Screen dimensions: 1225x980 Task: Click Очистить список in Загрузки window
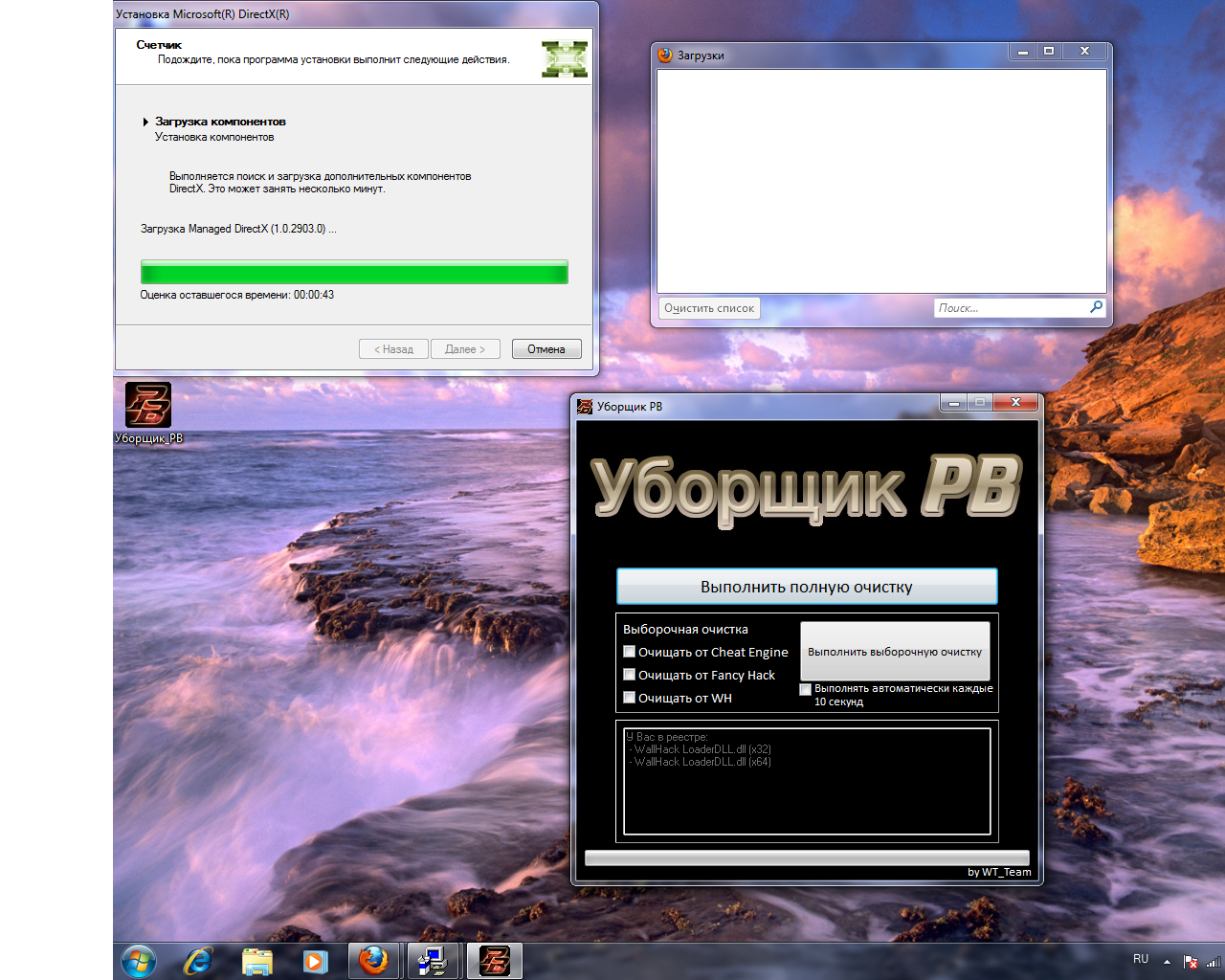click(x=709, y=308)
